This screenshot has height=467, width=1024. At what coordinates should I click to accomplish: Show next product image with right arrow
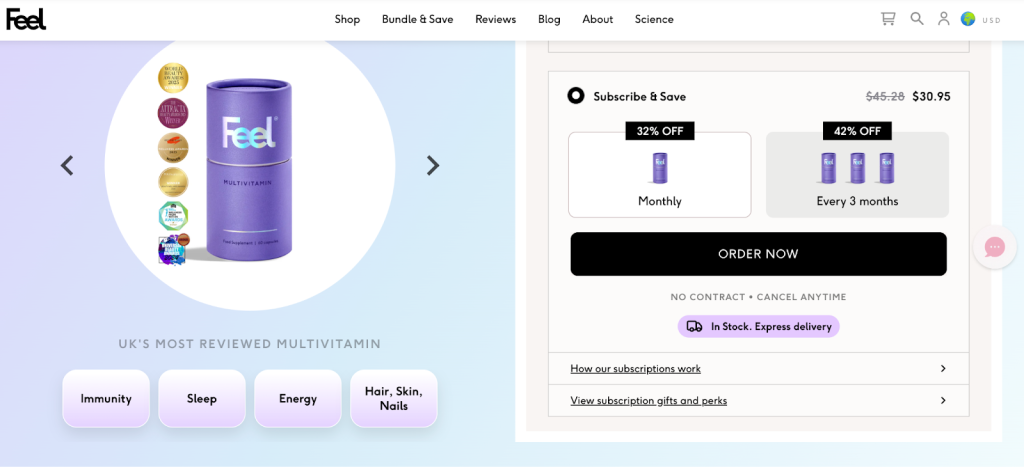(x=432, y=165)
